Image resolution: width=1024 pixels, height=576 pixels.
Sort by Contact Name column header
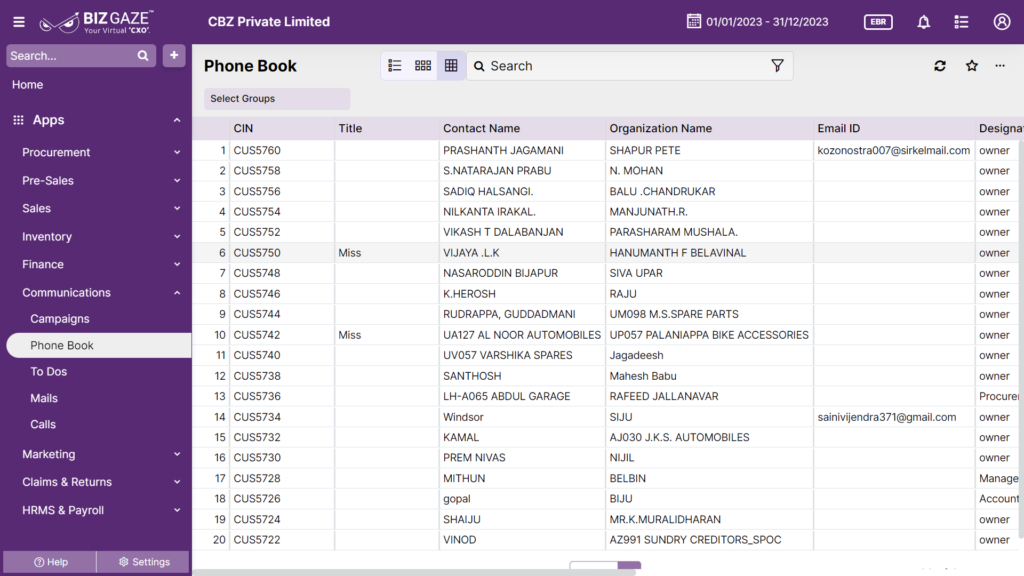coord(481,129)
